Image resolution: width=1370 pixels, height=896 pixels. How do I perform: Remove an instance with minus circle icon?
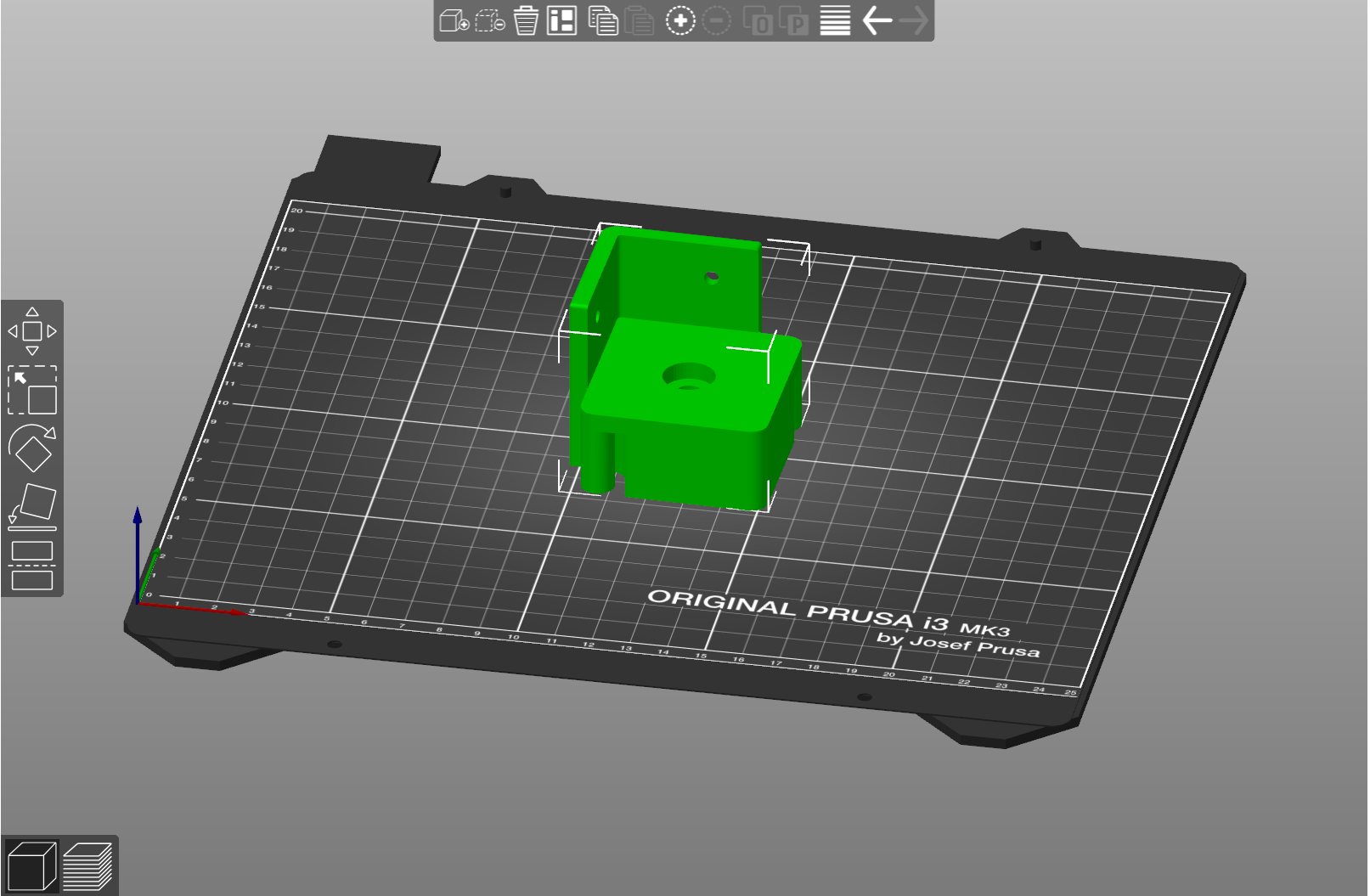tap(716, 20)
